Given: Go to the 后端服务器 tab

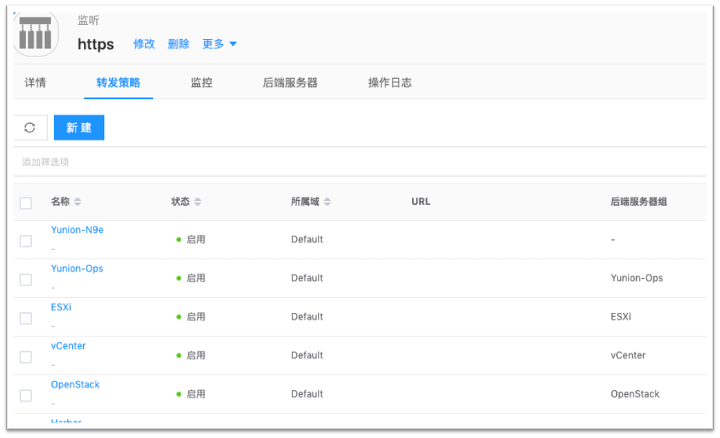Looking at the screenshot, I should pos(290,83).
